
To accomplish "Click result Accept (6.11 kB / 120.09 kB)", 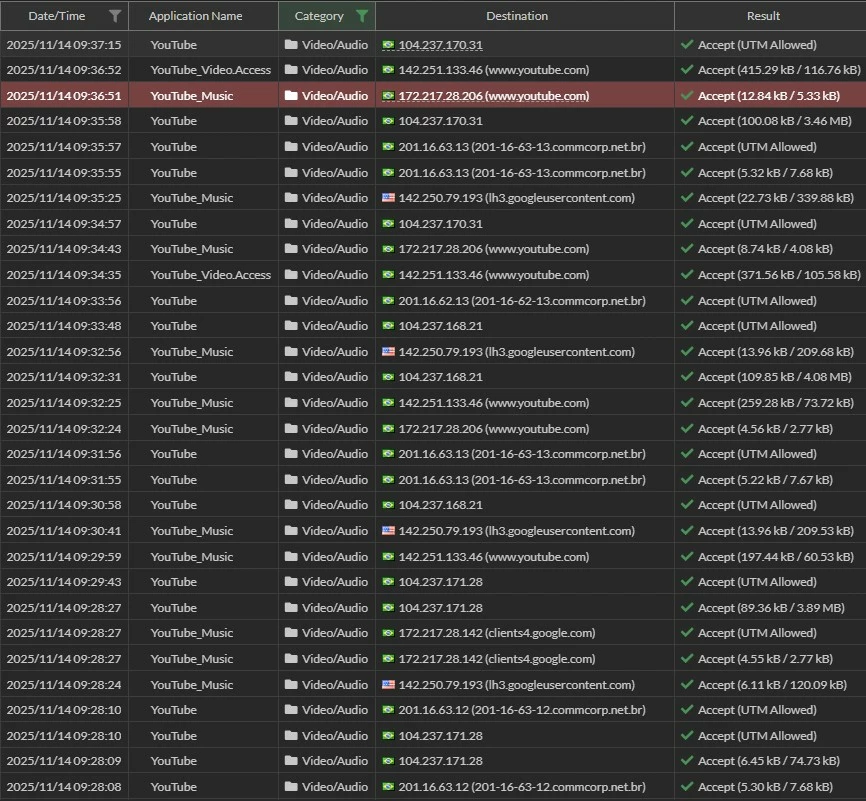I will click(x=772, y=684).
